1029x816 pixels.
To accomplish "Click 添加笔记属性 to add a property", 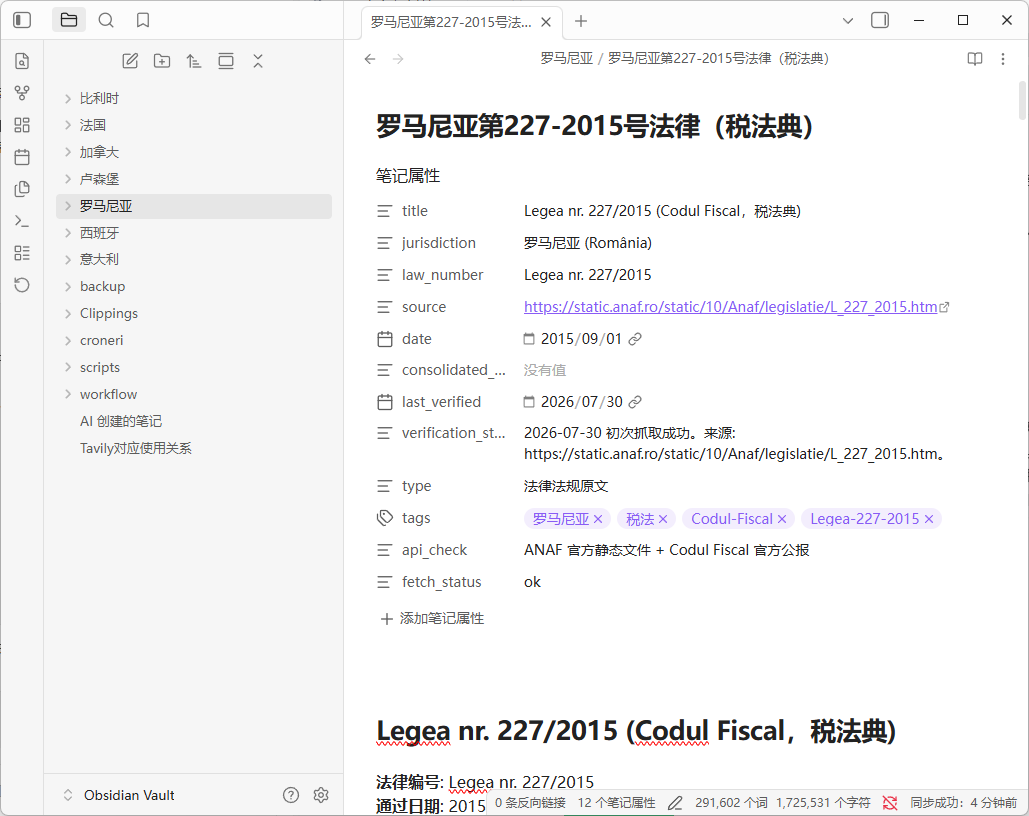I will pos(432,618).
